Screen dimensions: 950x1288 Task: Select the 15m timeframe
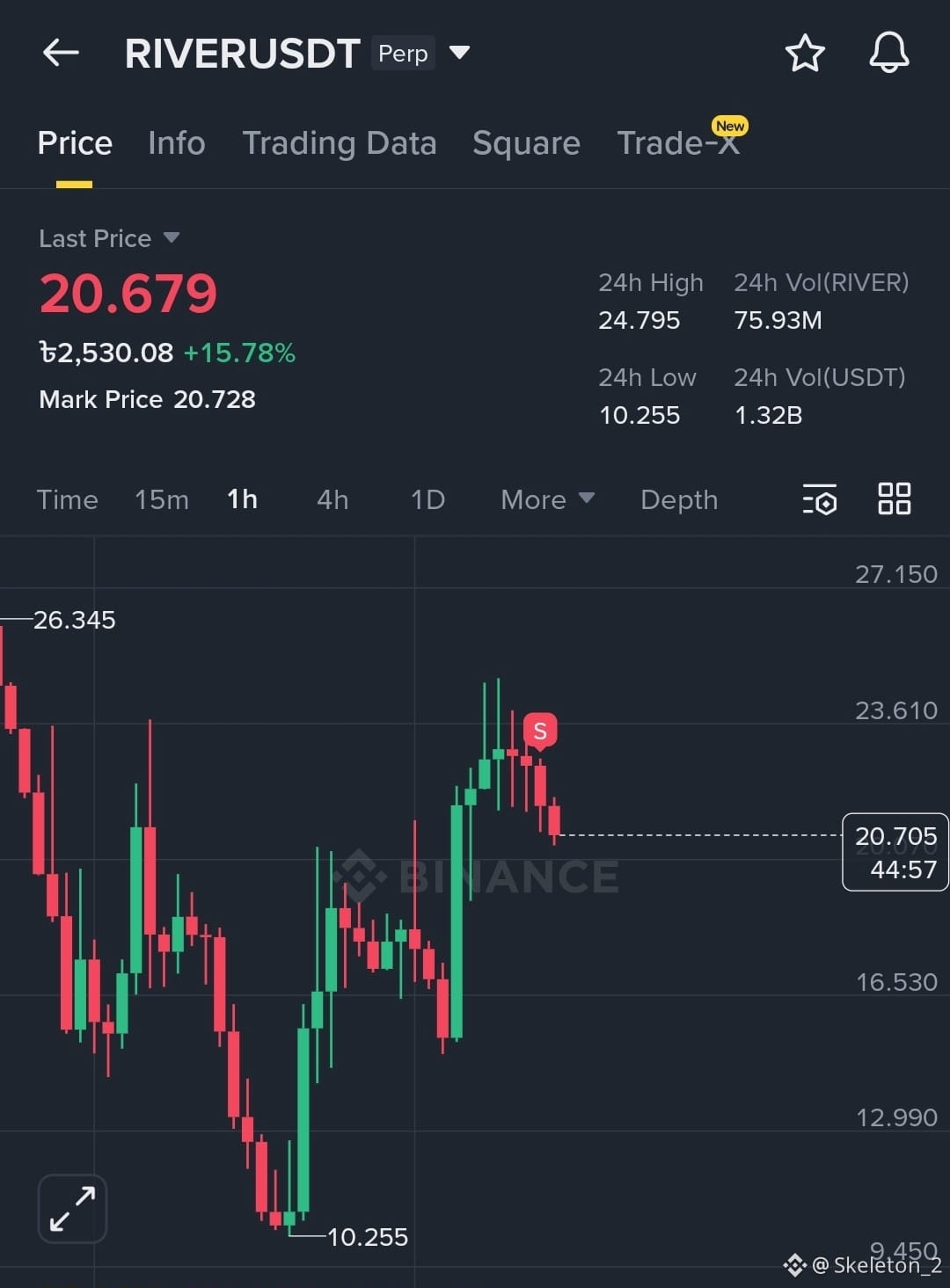162,499
